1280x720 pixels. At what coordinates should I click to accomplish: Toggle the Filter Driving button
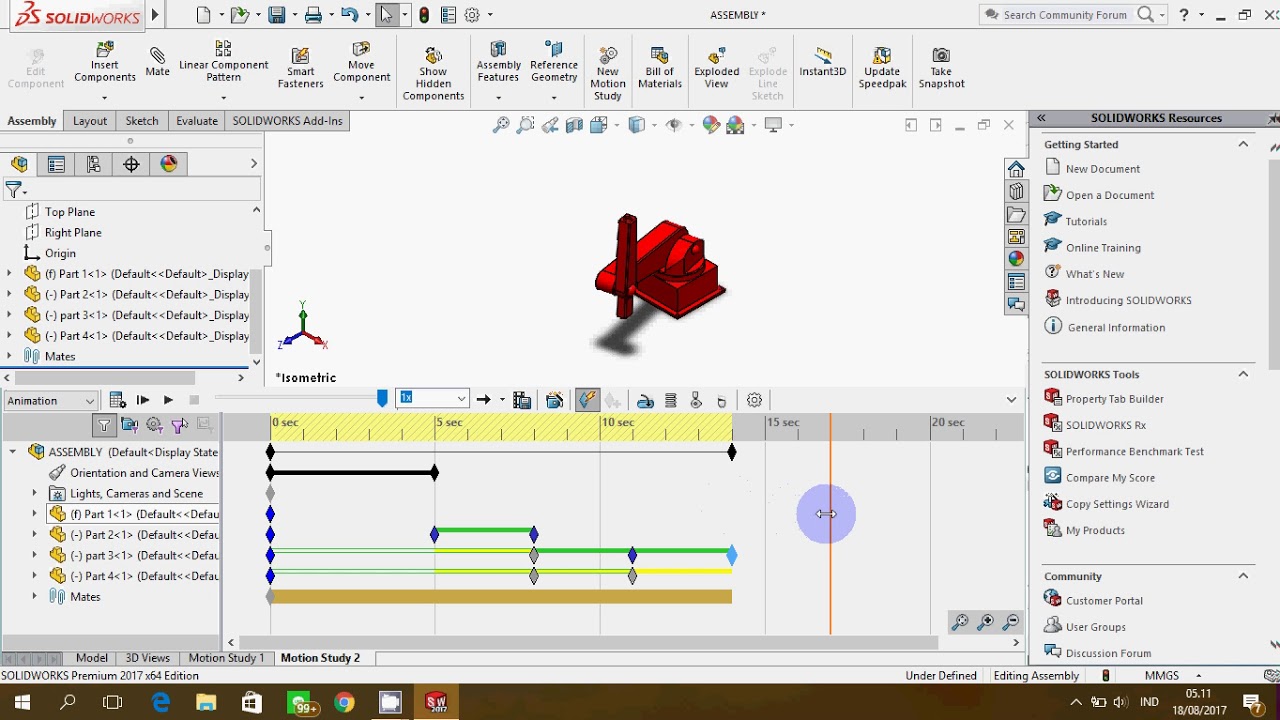[154, 425]
